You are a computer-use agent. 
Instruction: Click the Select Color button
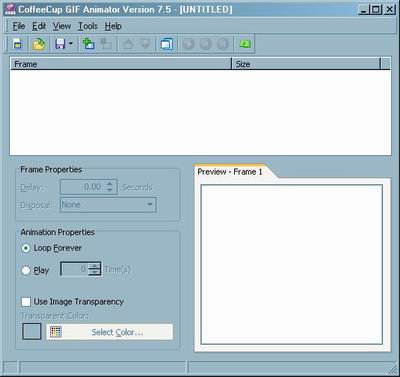pos(110,332)
